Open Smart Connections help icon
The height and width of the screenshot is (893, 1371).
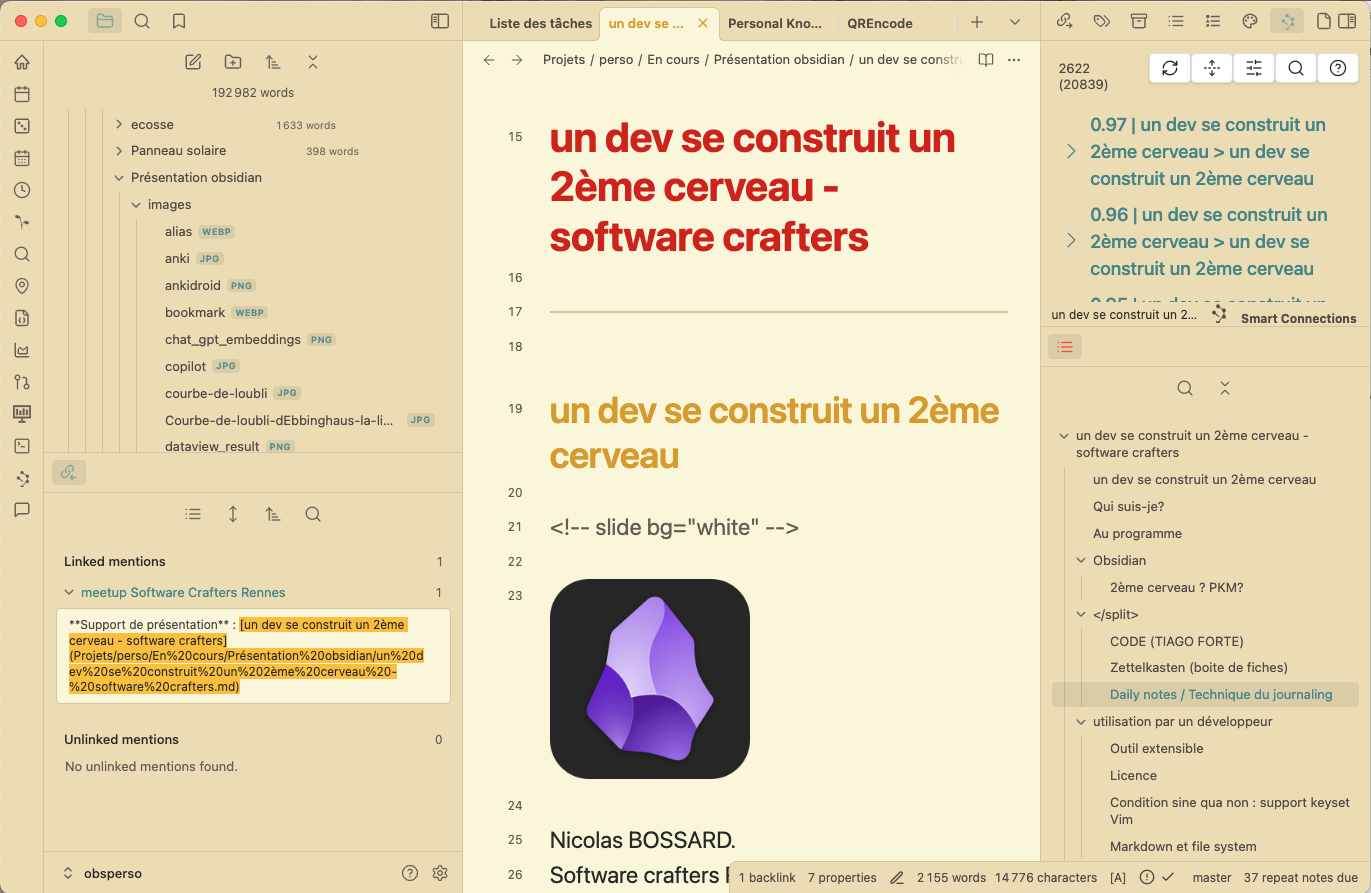(1338, 68)
